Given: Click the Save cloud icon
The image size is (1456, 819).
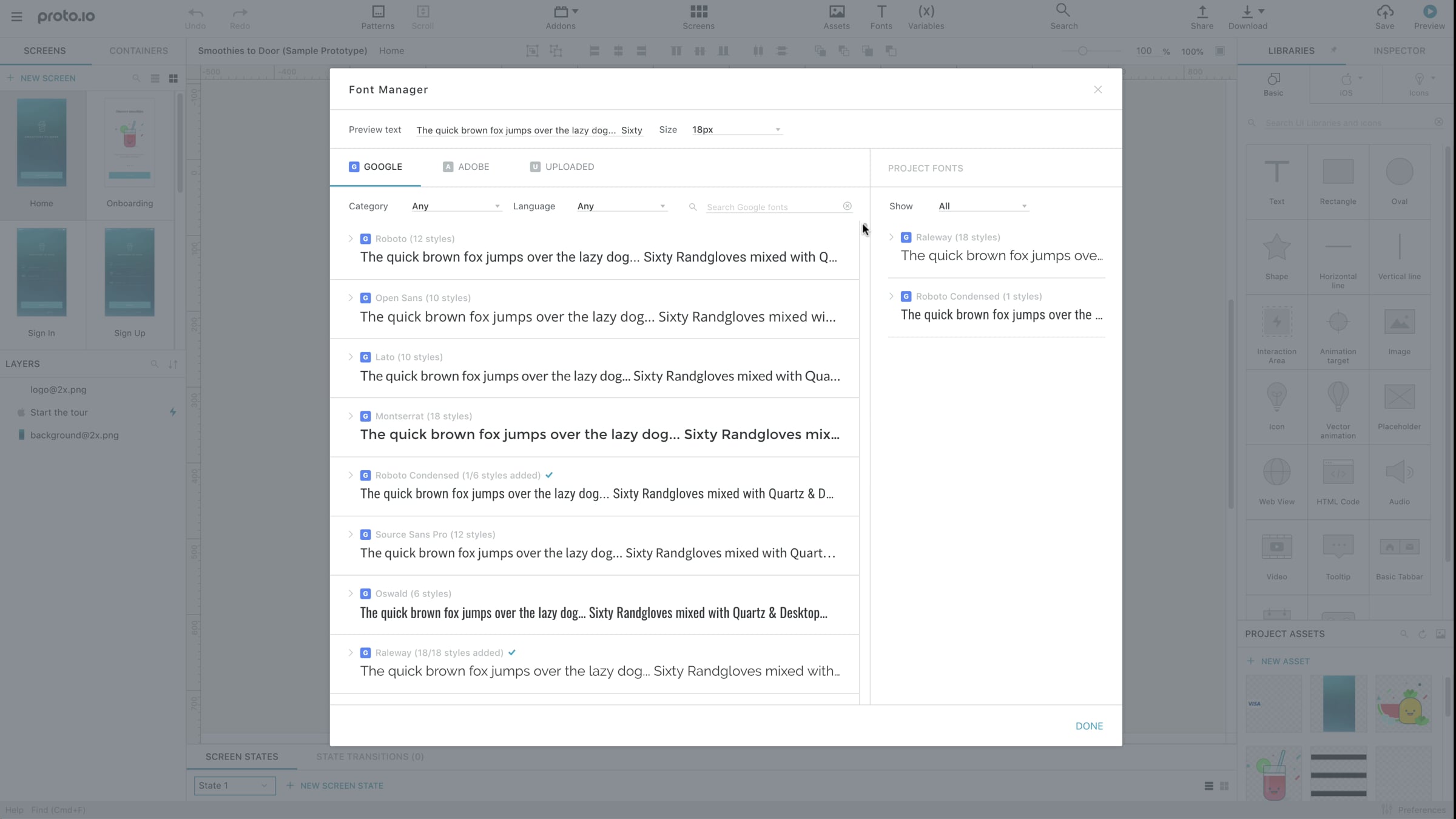Looking at the screenshot, I should [x=1384, y=12].
